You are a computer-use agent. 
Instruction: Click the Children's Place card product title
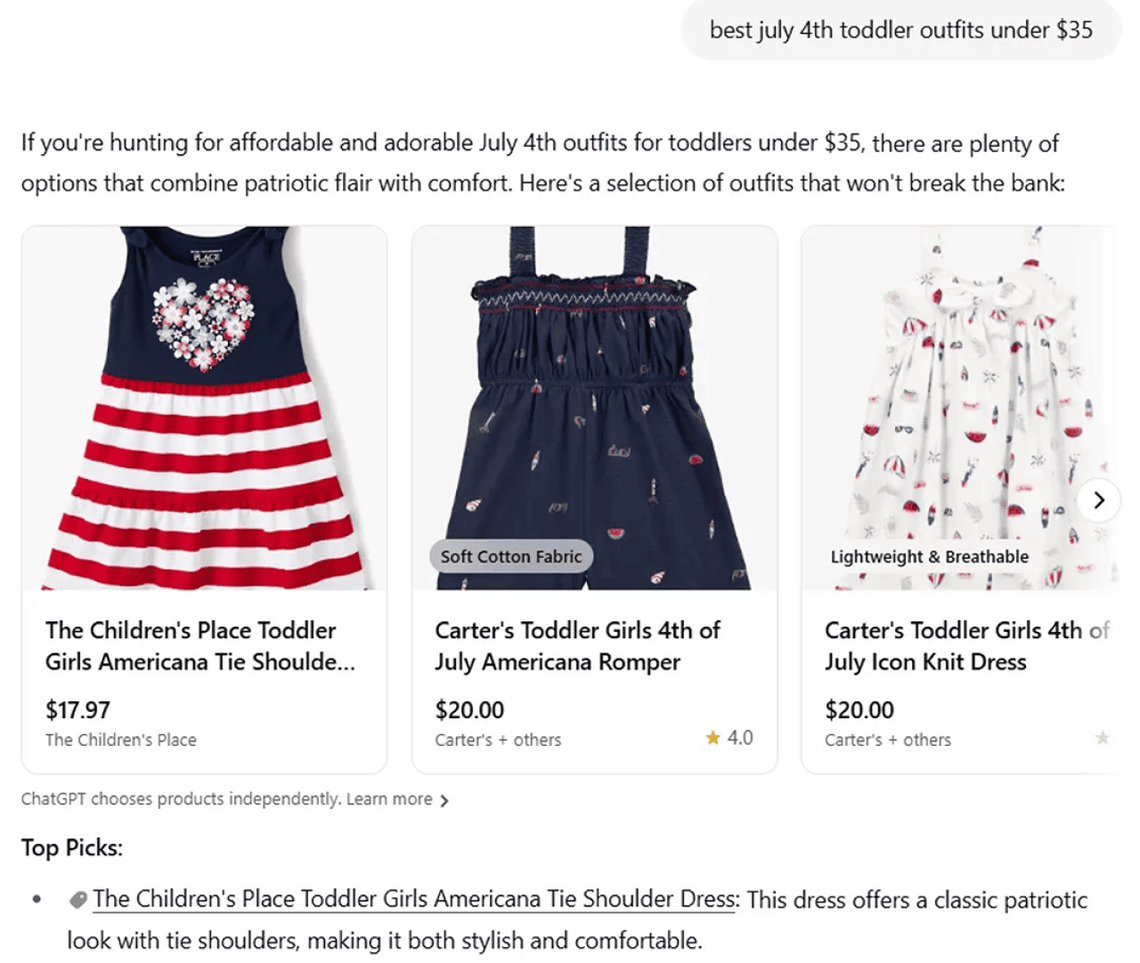tap(200, 646)
